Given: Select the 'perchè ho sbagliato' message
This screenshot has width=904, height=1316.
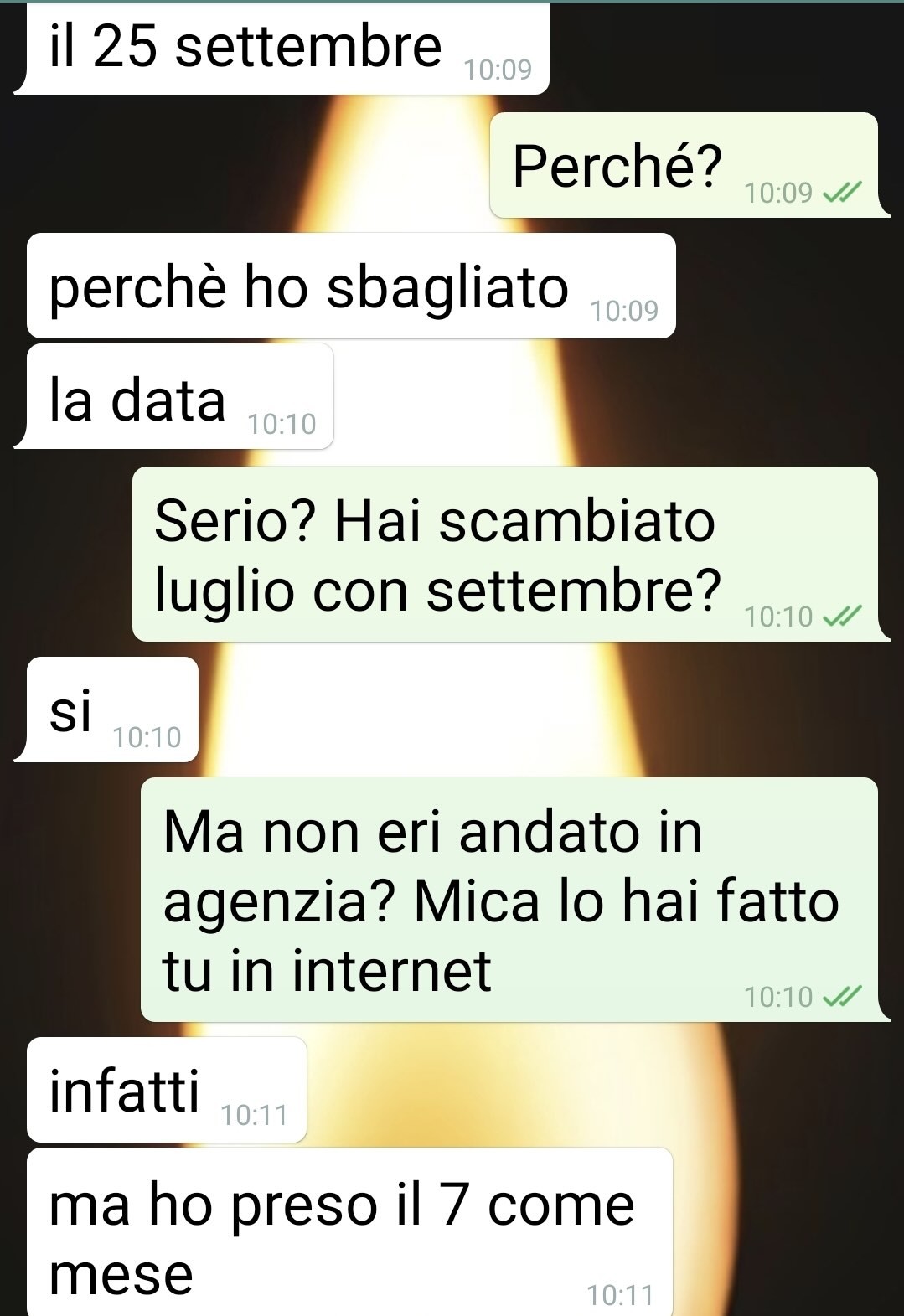Looking at the screenshot, I should point(351,286).
